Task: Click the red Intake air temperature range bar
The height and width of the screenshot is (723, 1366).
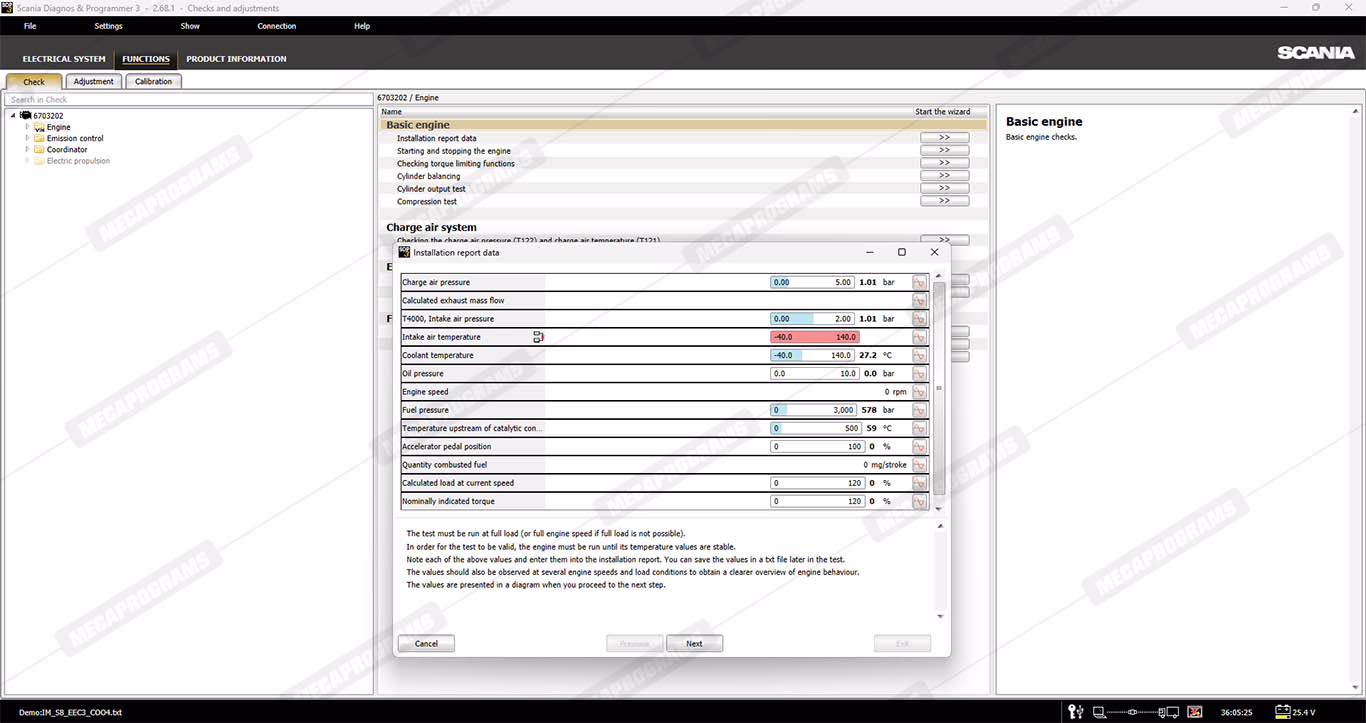Action: (x=814, y=337)
